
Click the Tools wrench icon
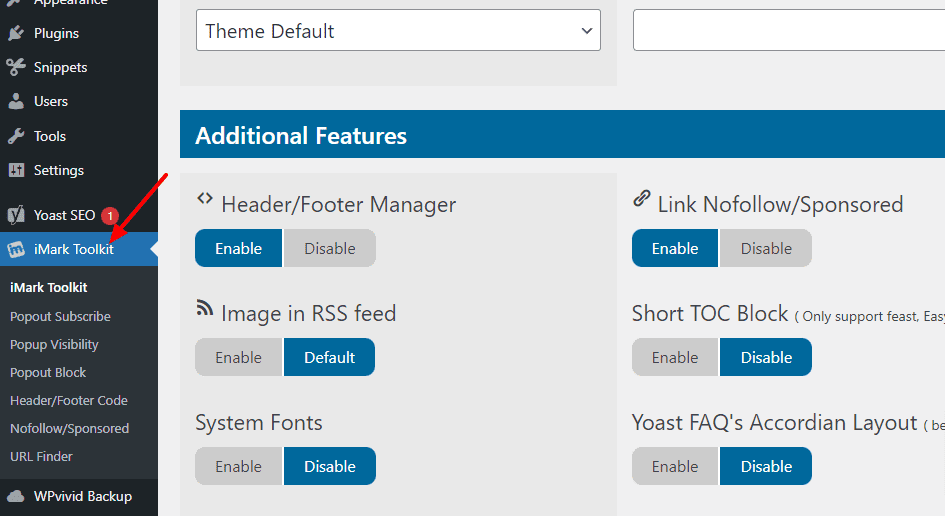(16, 136)
